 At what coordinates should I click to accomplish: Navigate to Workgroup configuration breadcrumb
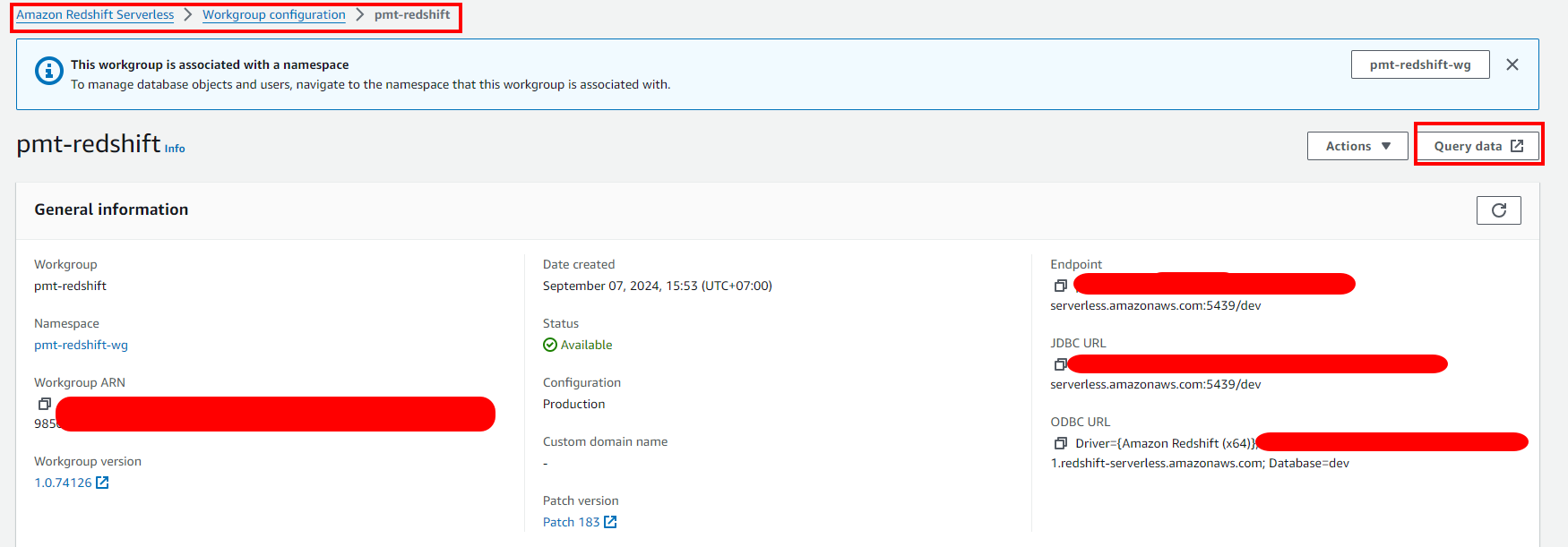(x=273, y=14)
